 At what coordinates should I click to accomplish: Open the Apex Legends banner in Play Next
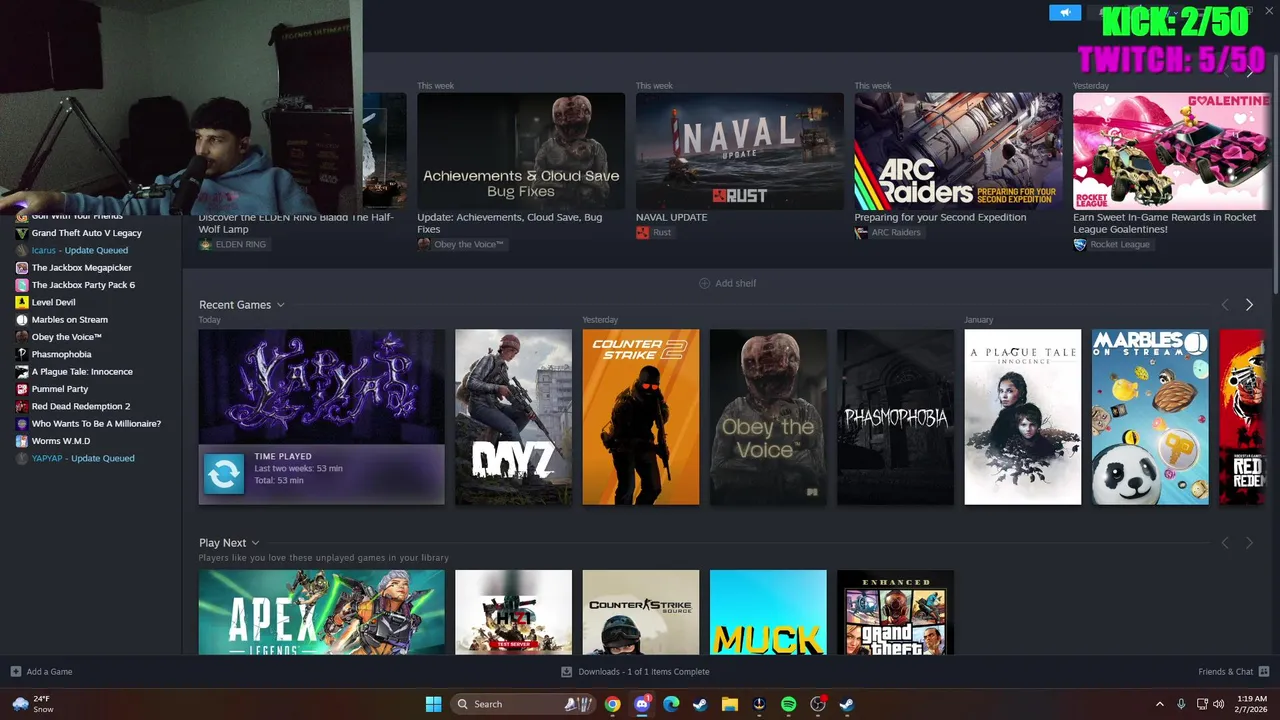(x=322, y=612)
